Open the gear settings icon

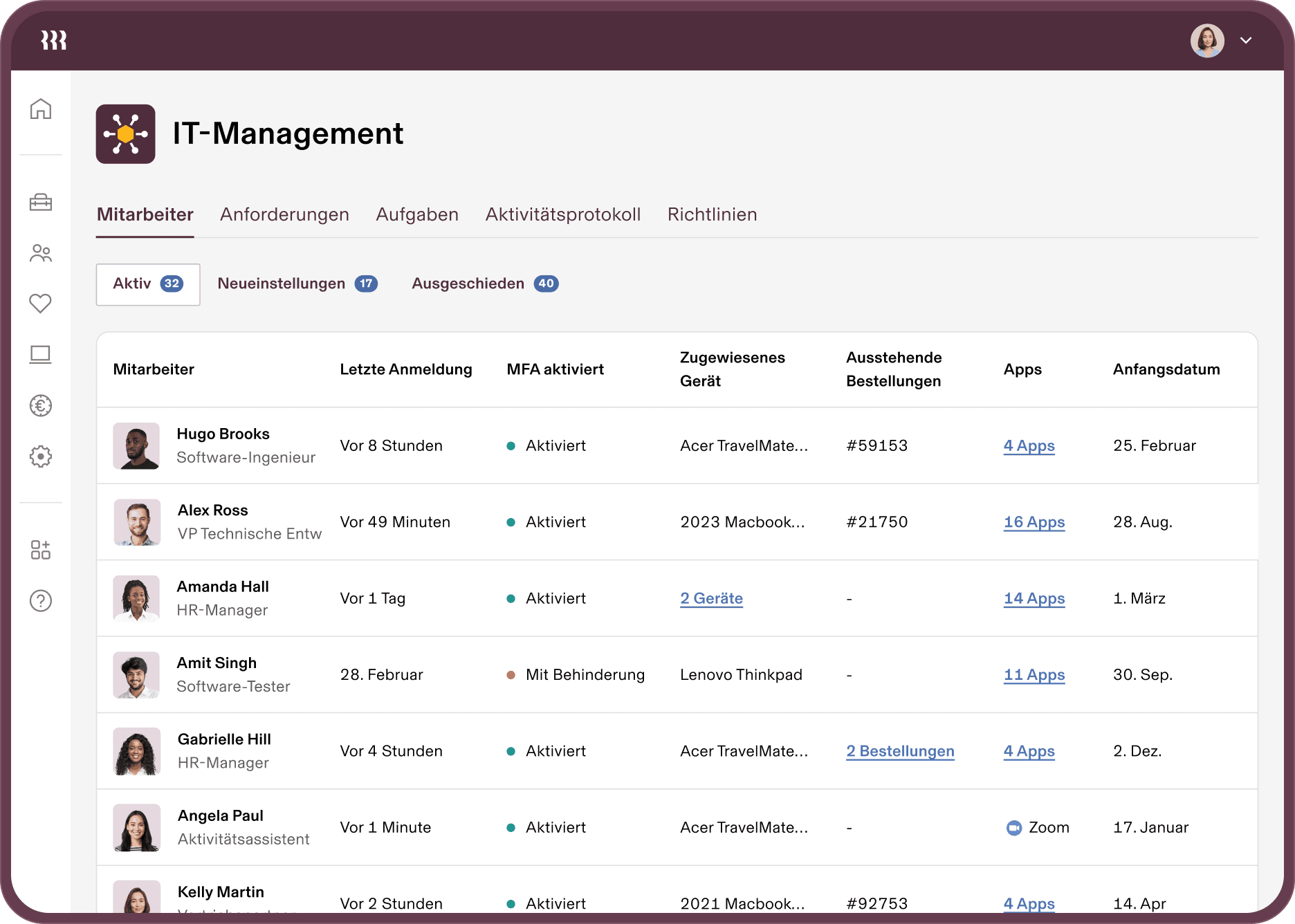[x=41, y=456]
